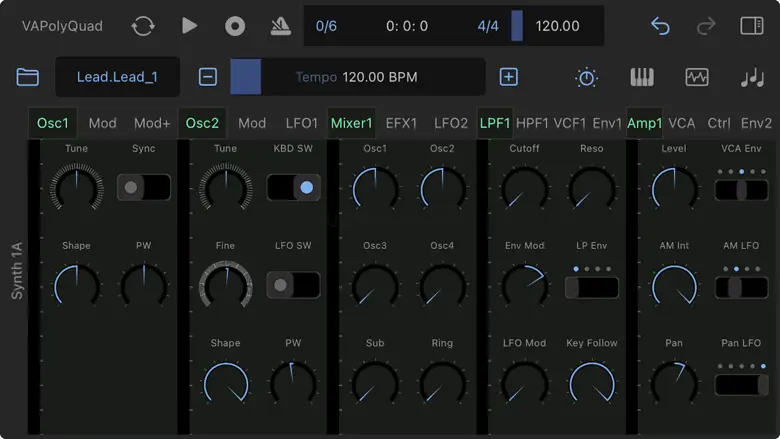Toggle the Osc2 LFO SW switch
The width and height of the screenshot is (780, 439).
pos(293,285)
